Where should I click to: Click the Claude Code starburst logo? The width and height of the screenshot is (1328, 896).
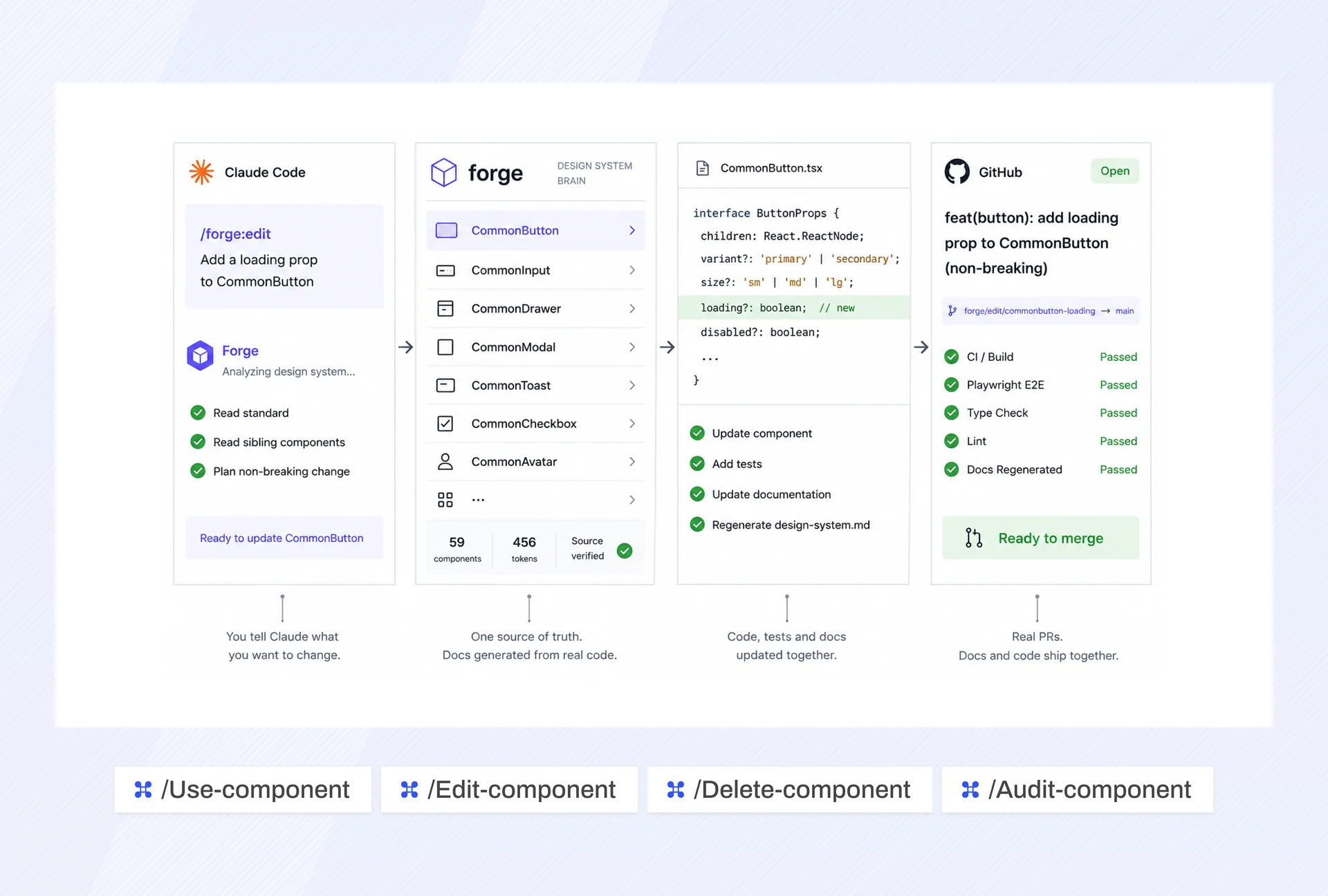(201, 172)
